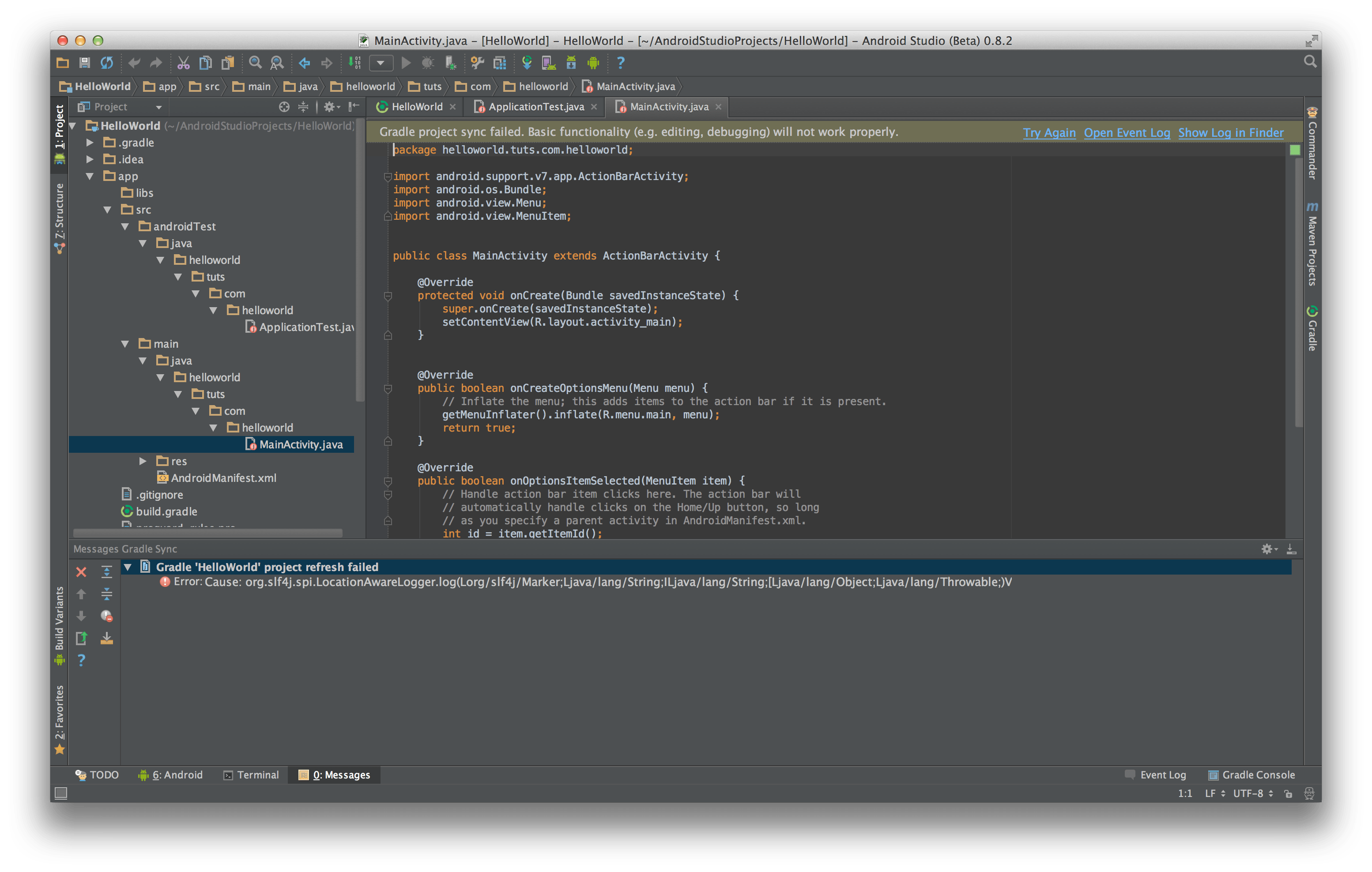Image resolution: width=1372 pixels, height=872 pixels.
Task: Click the Debug bug icon
Action: point(427,63)
